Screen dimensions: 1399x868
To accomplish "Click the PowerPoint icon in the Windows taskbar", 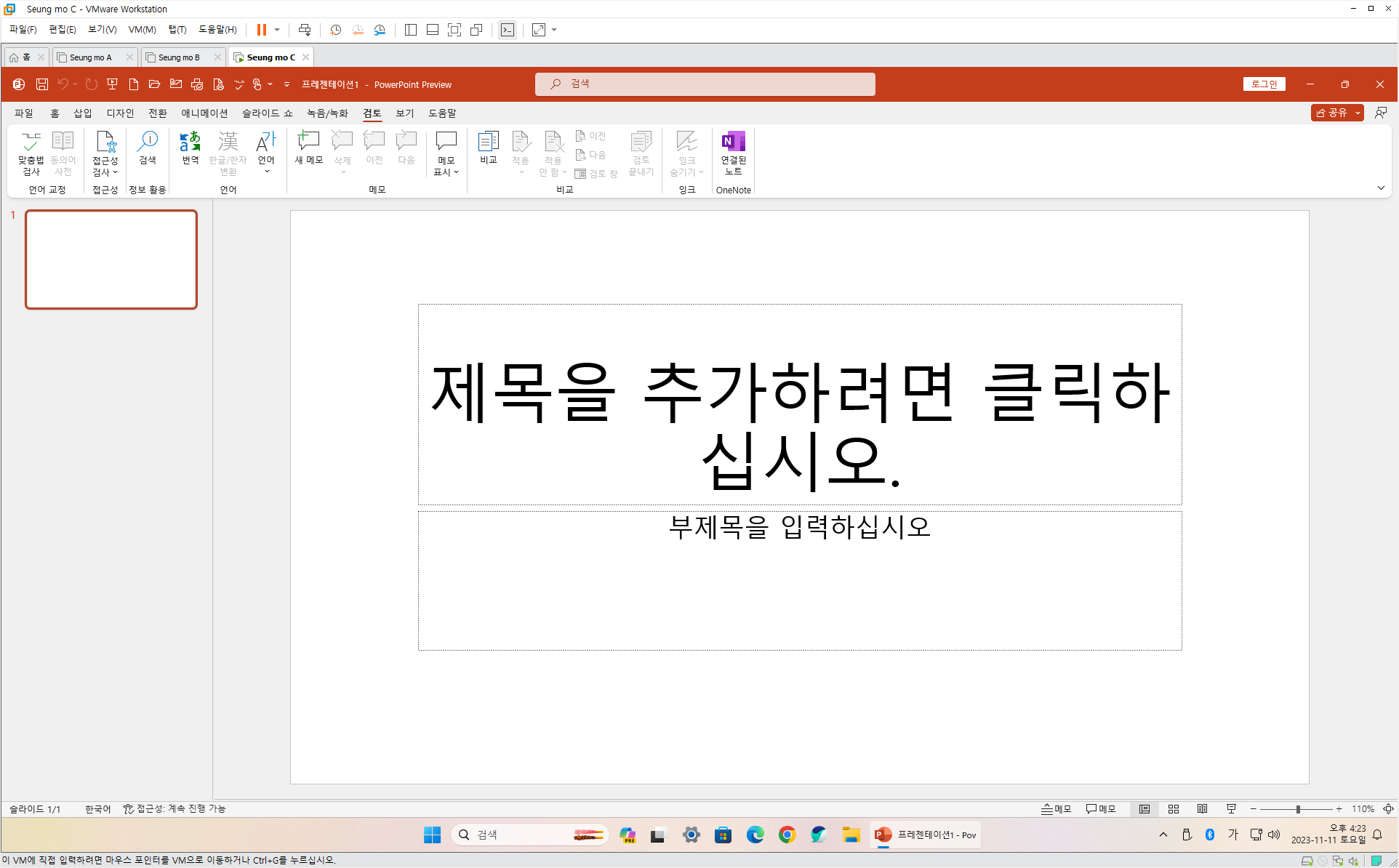I will pos(883,835).
